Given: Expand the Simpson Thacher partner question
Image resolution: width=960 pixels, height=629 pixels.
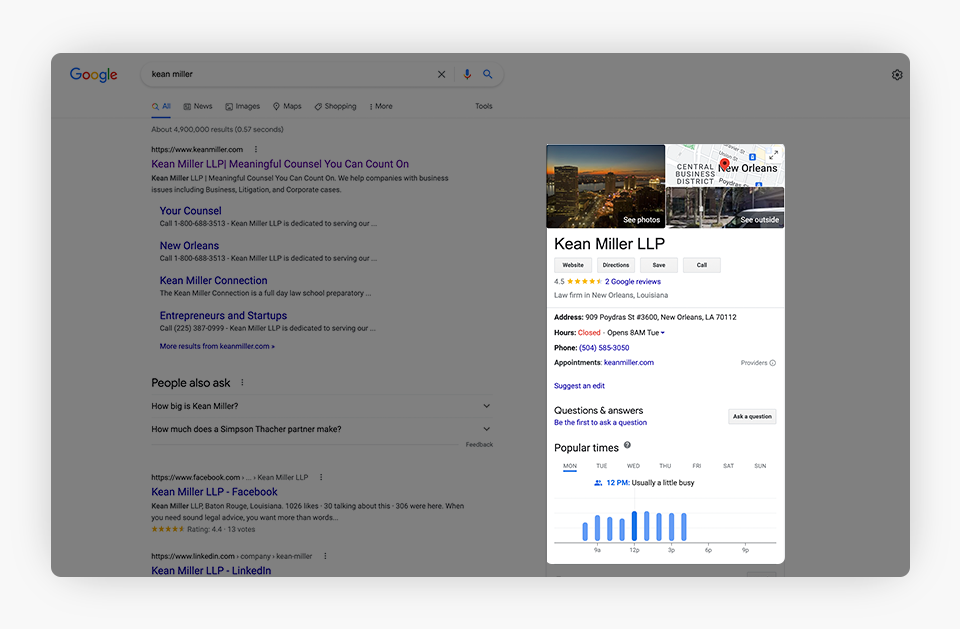Looking at the screenshot, I should point(486,429).
